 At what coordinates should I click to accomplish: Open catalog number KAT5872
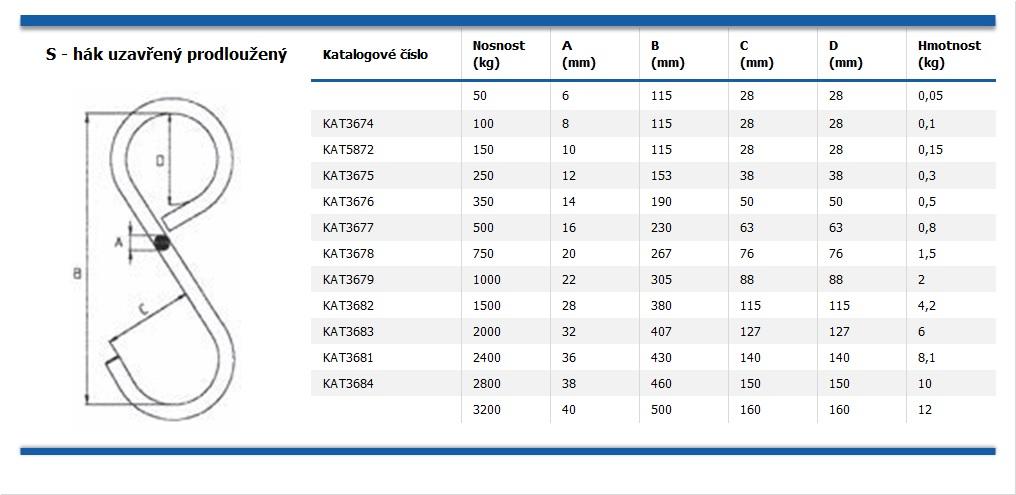[x=346, y=149]
